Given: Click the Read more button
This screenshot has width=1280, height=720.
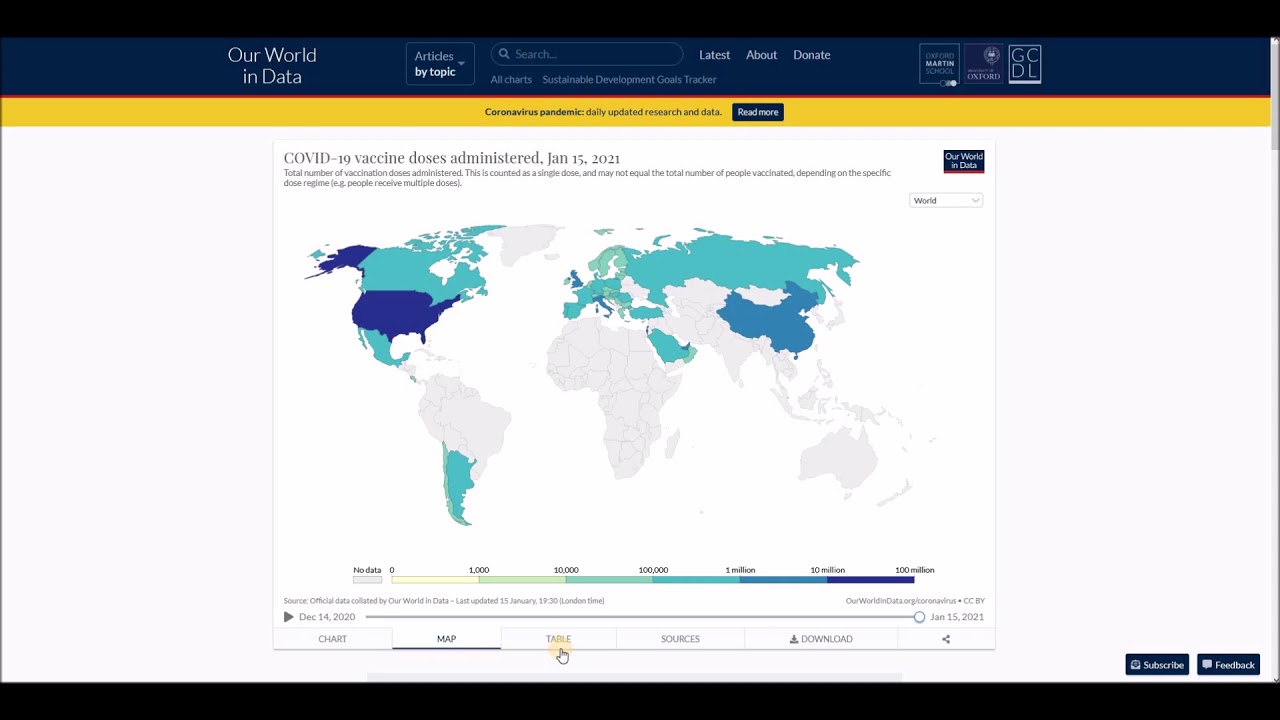Looking at the screenshot, I should [x=757, y=112].
